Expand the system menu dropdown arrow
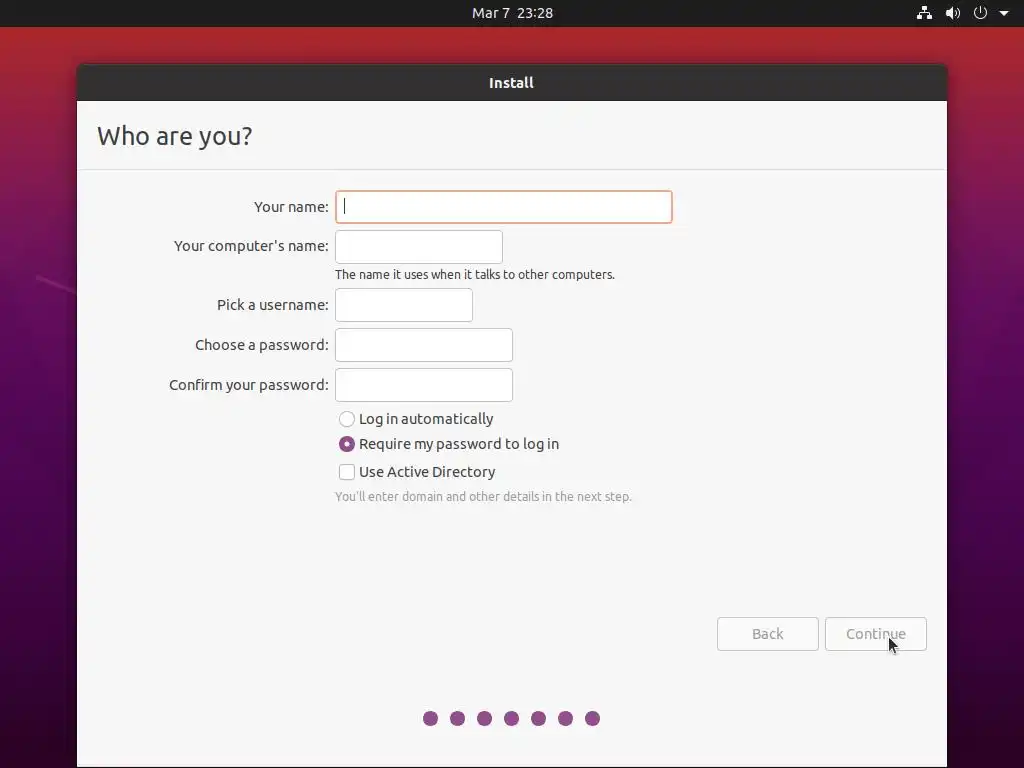This screenshot has height=768, width=1024. (x=1004, y=13)
